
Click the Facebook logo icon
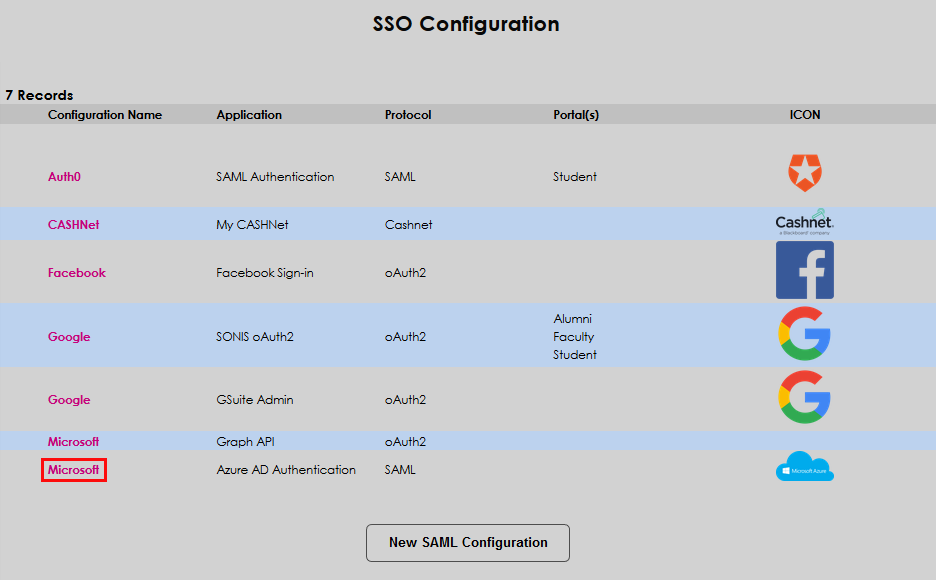coord(804,270)
